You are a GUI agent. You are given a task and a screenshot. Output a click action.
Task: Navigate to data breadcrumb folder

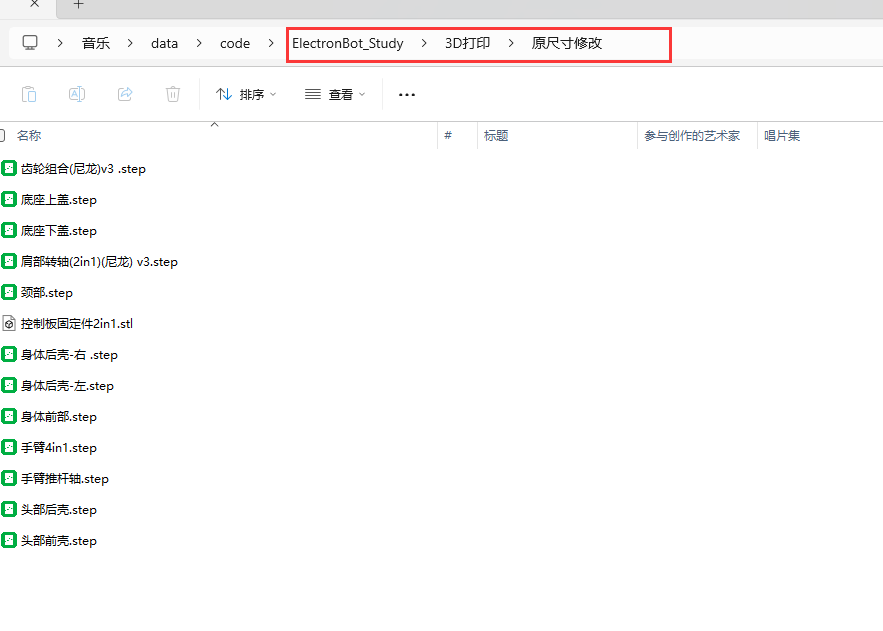click(164, 43)
